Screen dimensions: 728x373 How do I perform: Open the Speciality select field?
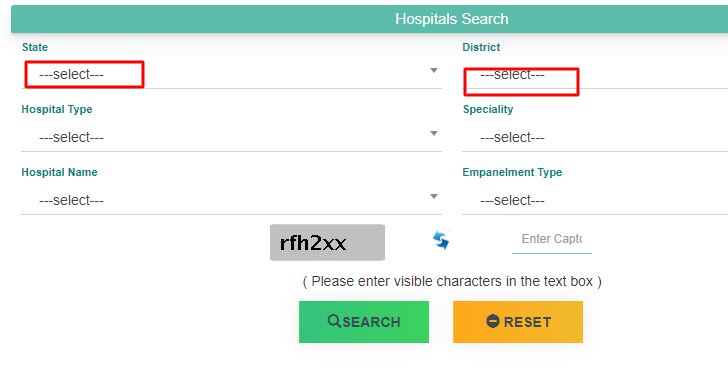[595, 137]
